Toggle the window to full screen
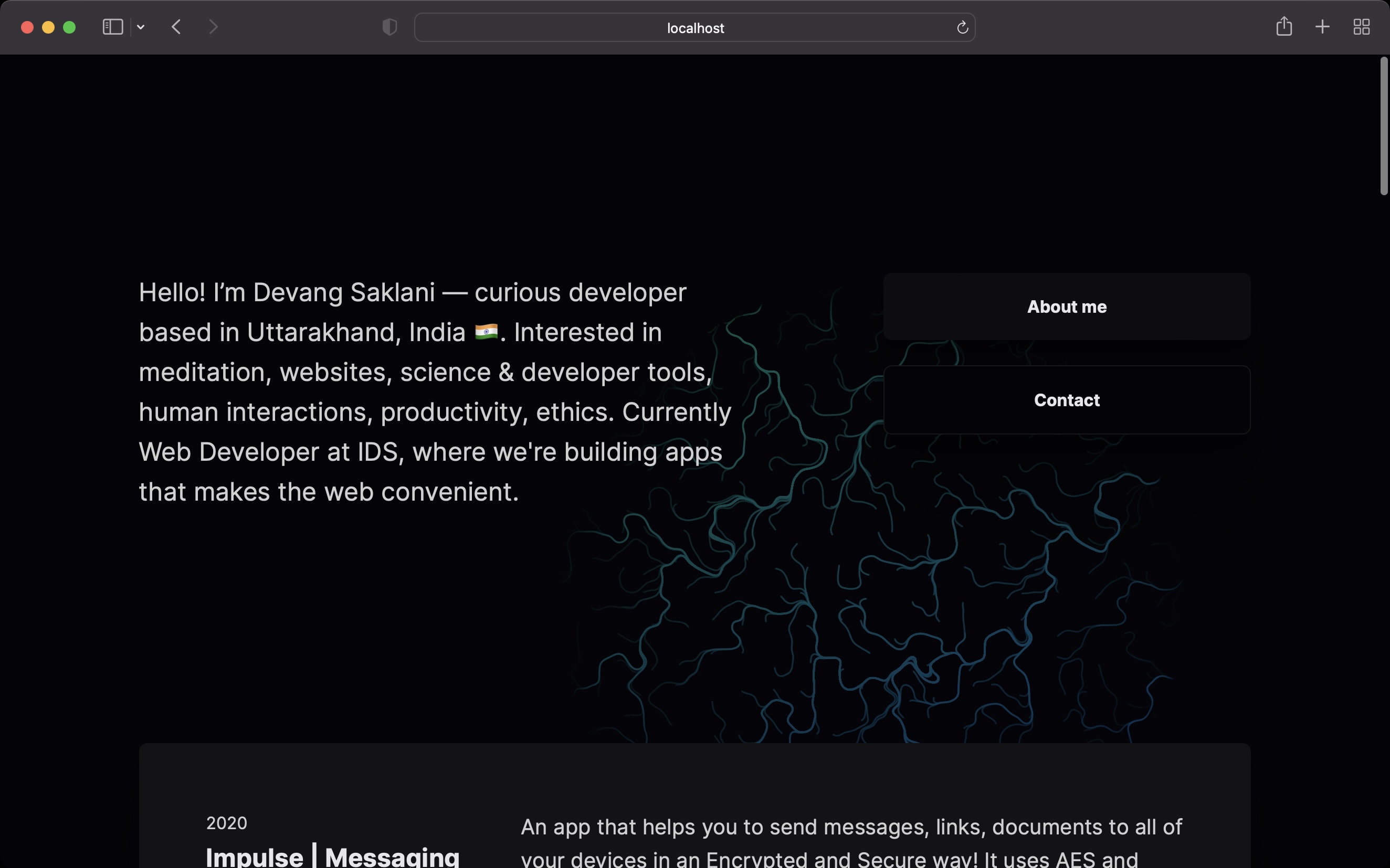Viewport: 1390px width, 868px height. point(69,26)
